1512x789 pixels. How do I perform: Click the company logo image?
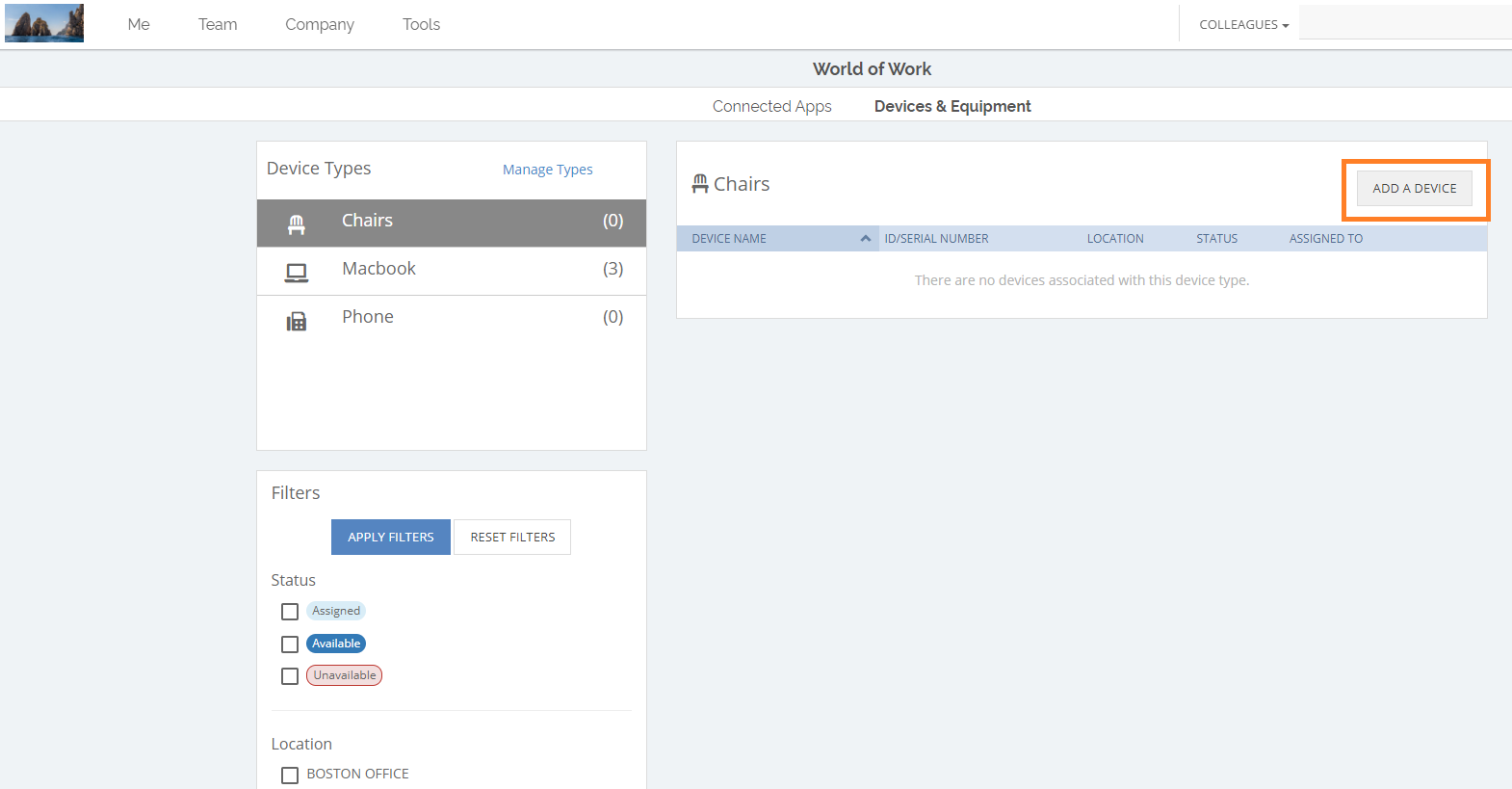point(44,23)
